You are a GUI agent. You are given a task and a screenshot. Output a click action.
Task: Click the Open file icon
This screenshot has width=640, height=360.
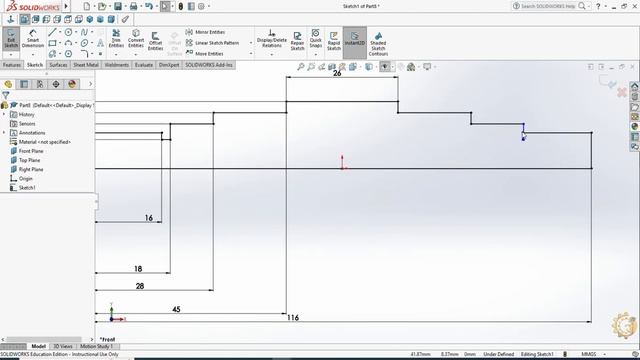(102, 6)
